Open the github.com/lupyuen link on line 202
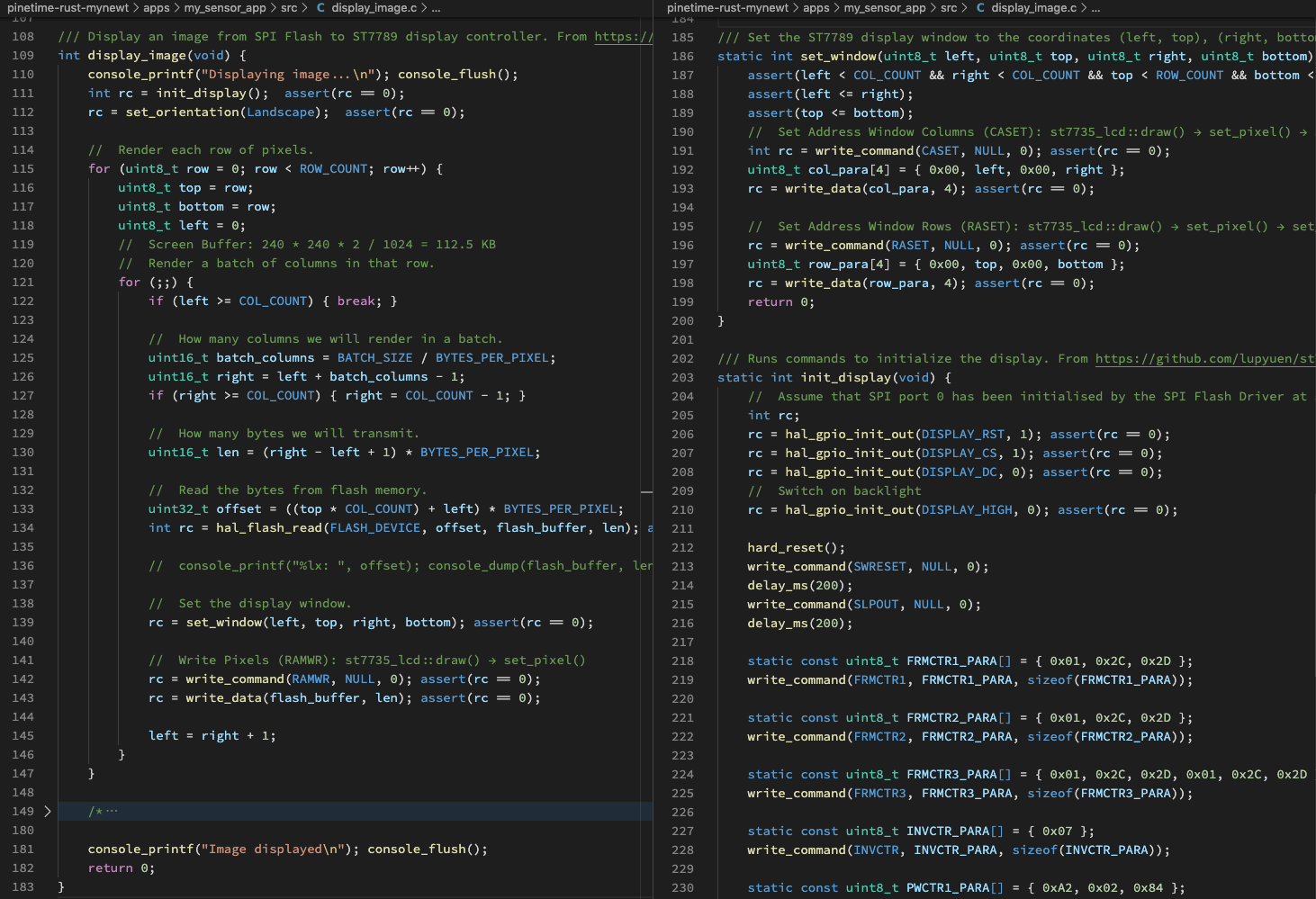The image size is (1316, 899). coord(1204,359)
